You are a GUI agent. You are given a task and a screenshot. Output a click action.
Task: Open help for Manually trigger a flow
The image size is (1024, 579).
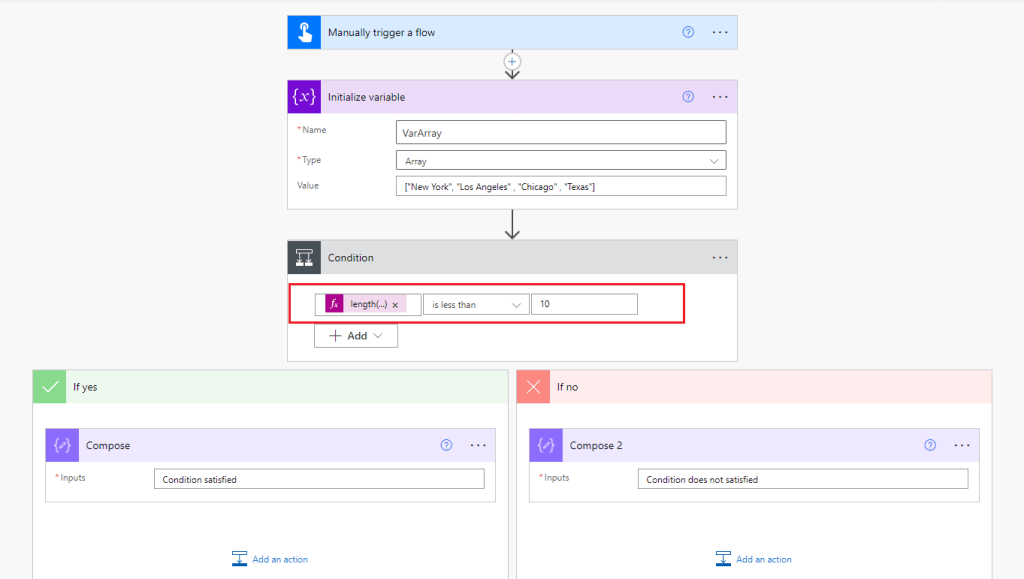tap(688, 32)
